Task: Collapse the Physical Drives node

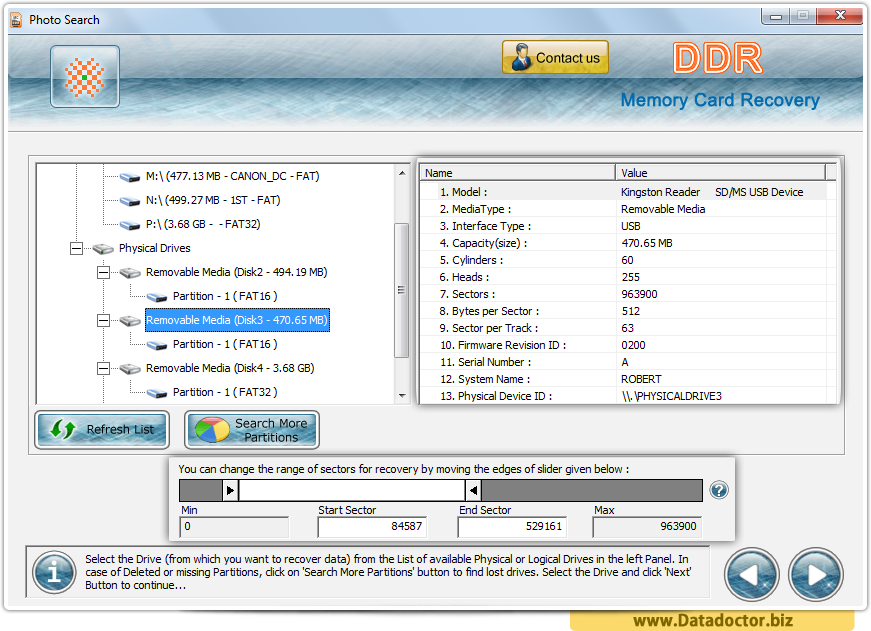Action: [76, 248]
